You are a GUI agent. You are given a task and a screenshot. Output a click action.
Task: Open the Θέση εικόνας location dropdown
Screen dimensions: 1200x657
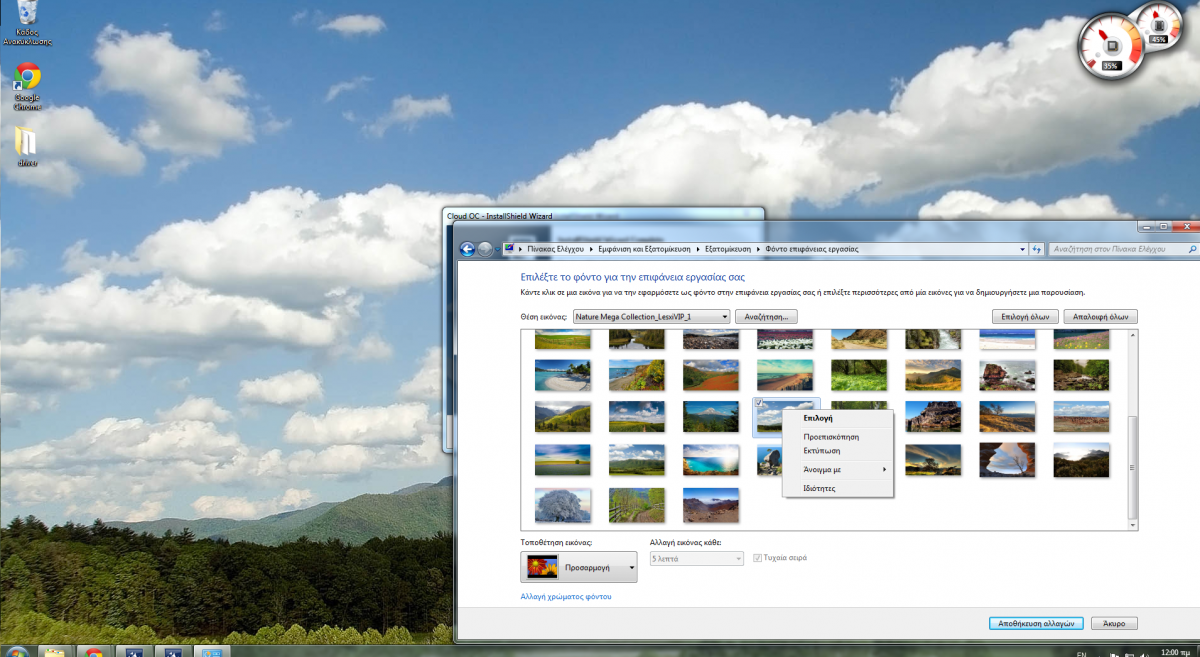(652, 316)
